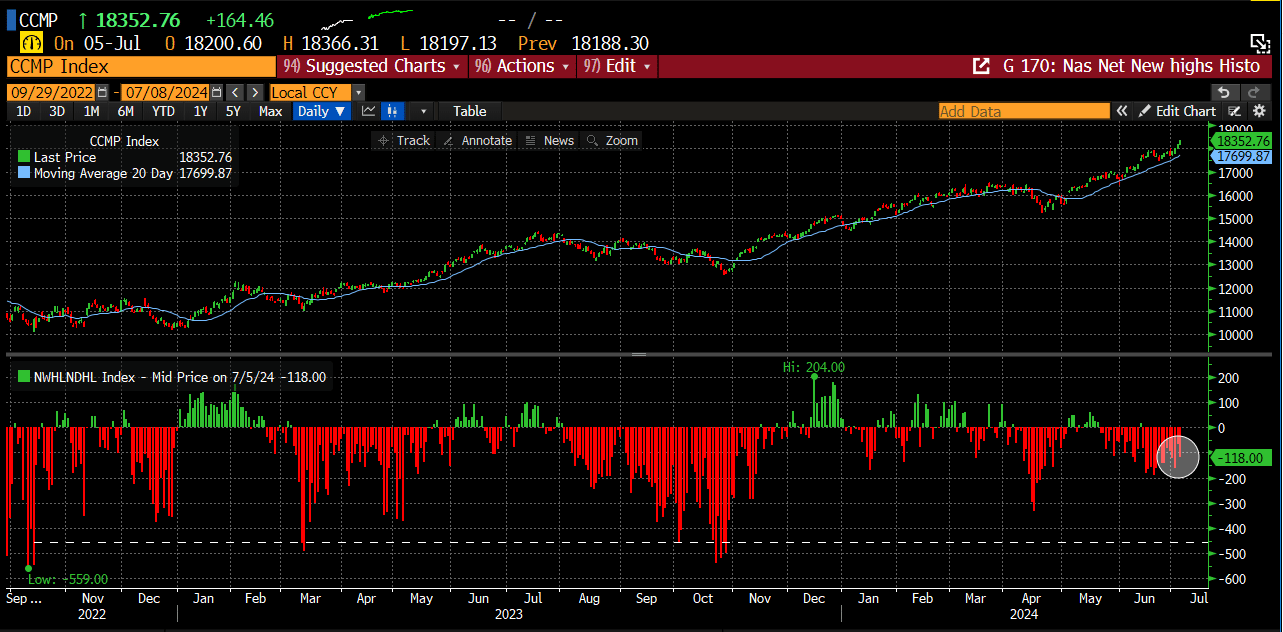Activate the Zoom tool

(x=612, y=140)
